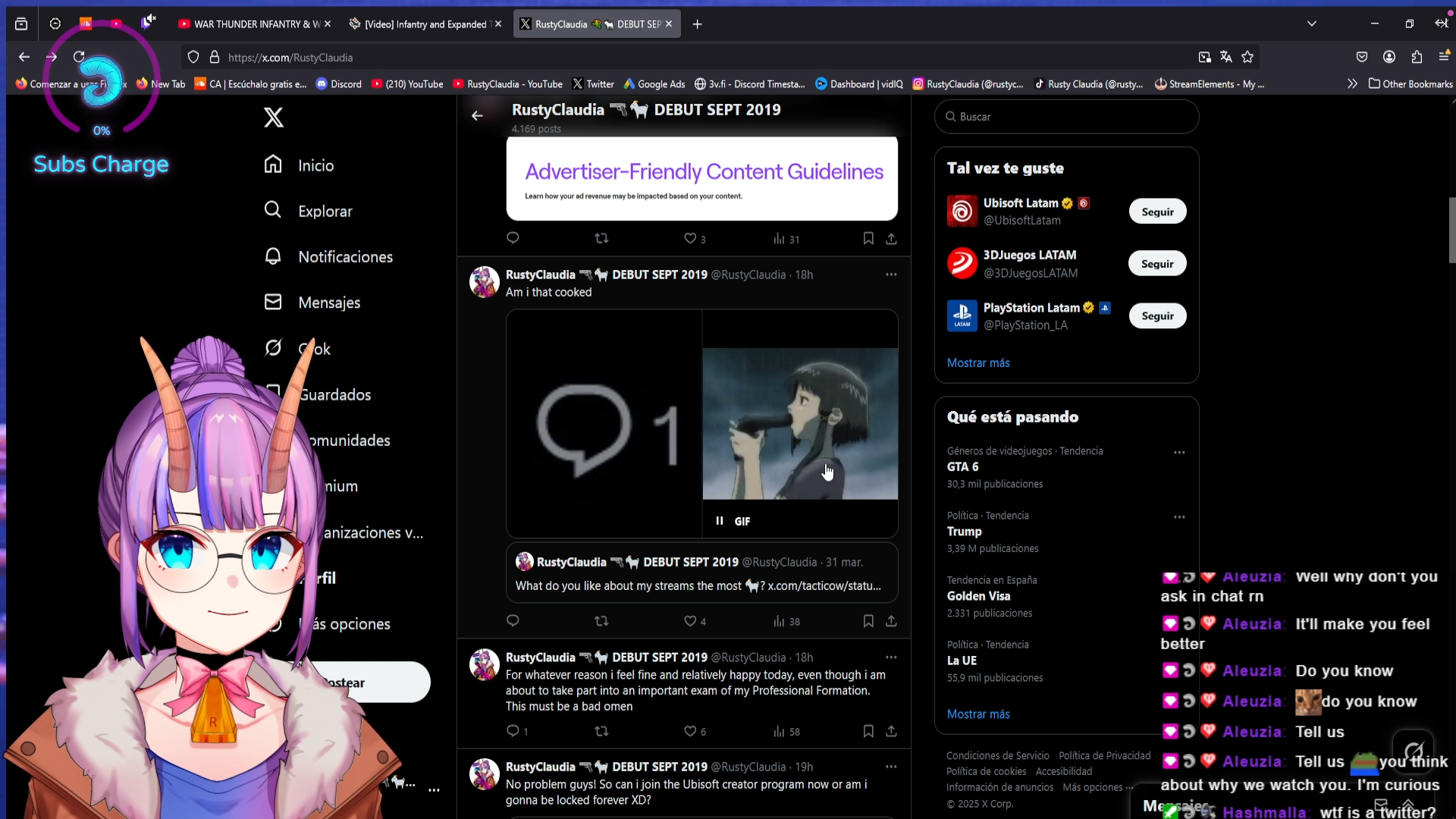Open options for GTA 6 trend
This screenshot has height=819, width=1456.
pos(1179,453)
